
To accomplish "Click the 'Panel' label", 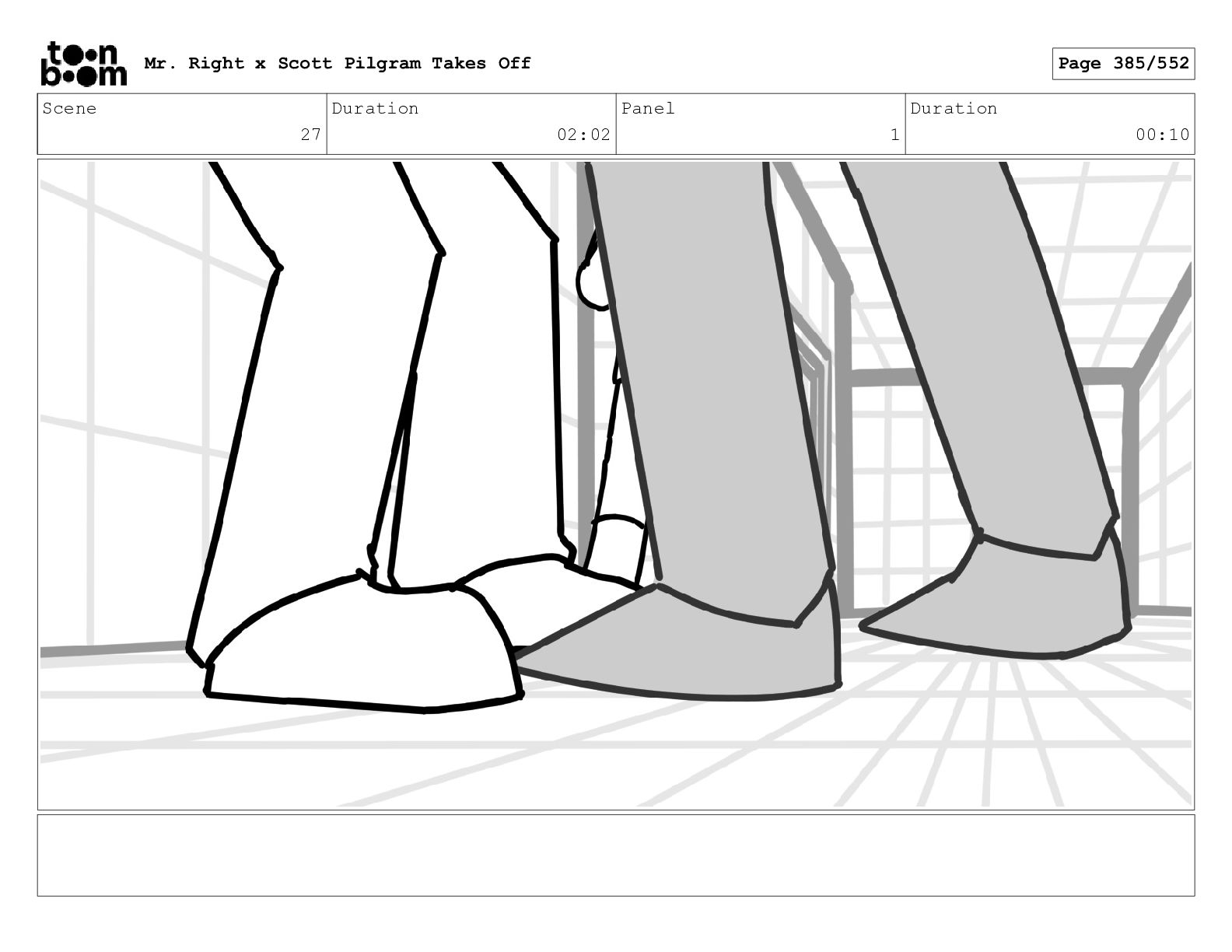I will [x=647, y=108].
